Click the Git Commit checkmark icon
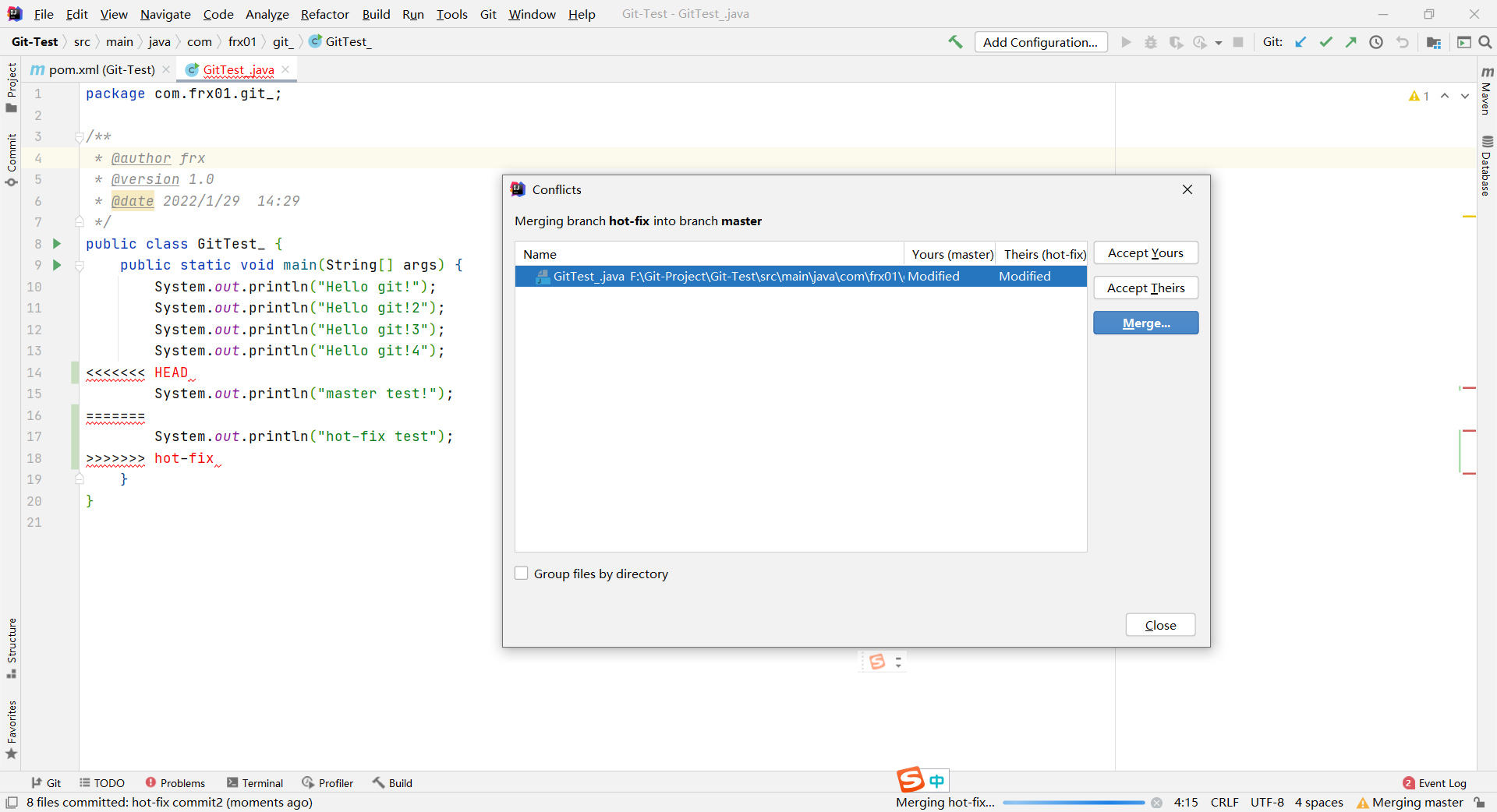The image size is (1497, 812). point(1325,42)
